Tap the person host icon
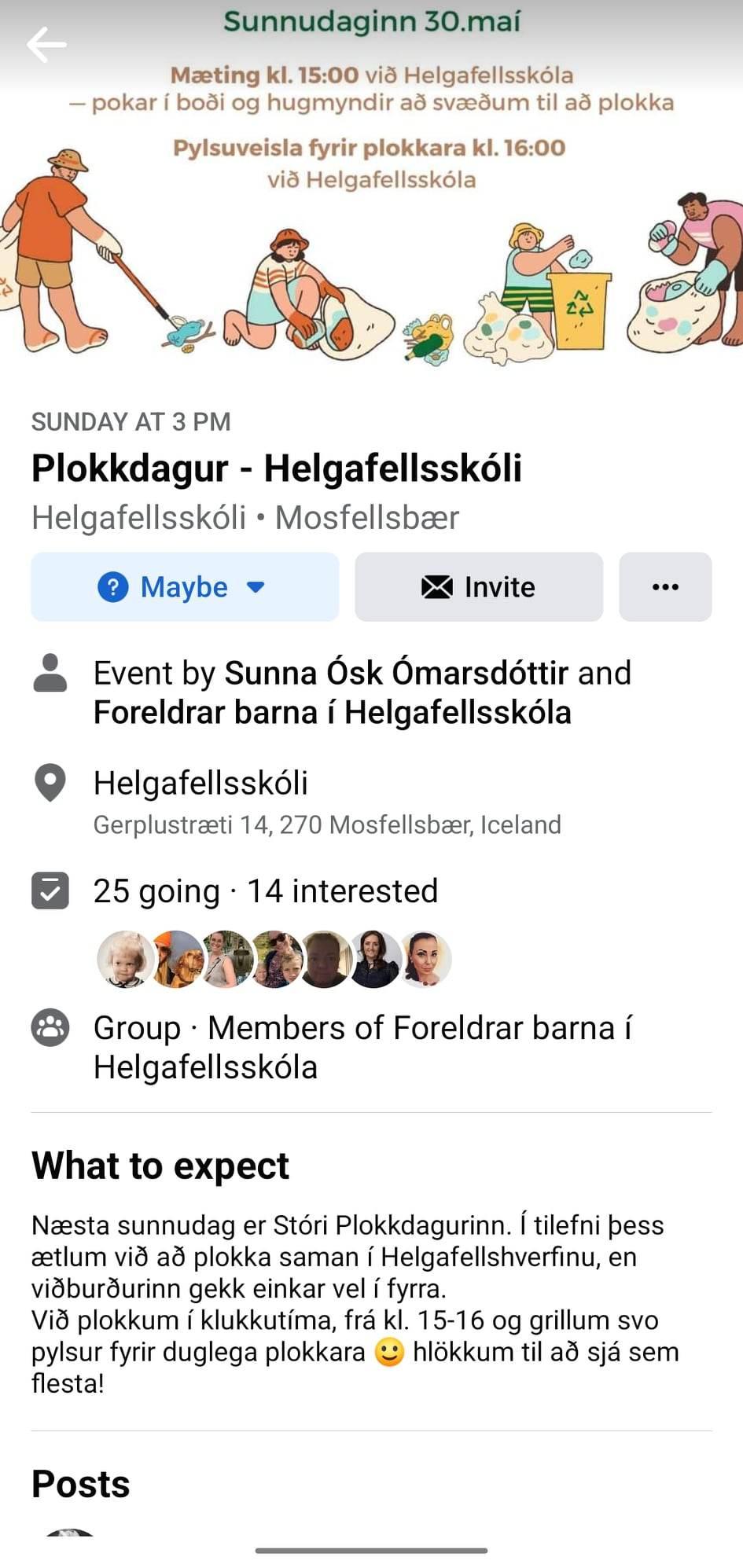The width and height of the screenshot is (743, 1568). pyautogui.click(x=50, y=673)
